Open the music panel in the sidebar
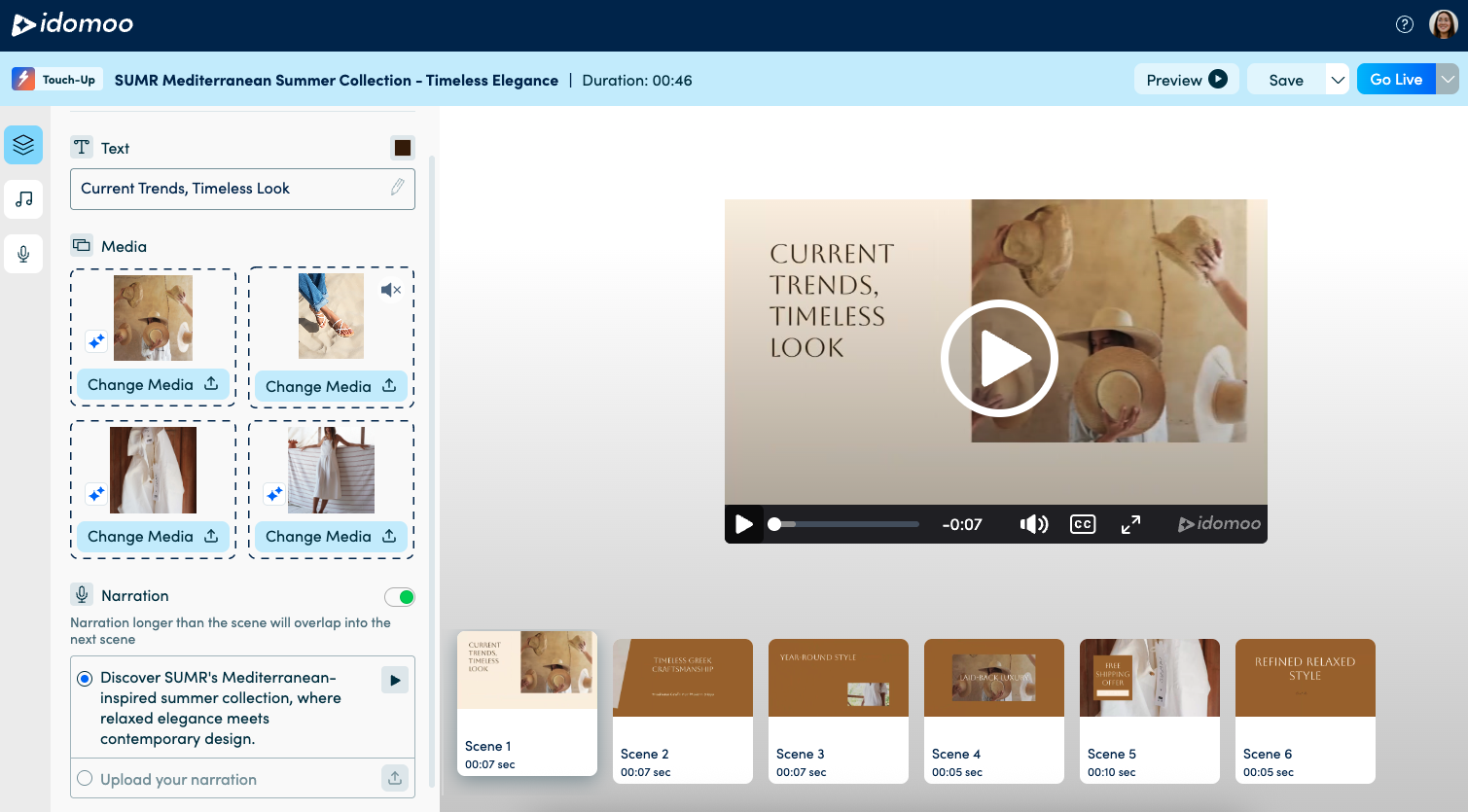The width and height of the screenshot is (1468, 812). [x=23, y=199]
